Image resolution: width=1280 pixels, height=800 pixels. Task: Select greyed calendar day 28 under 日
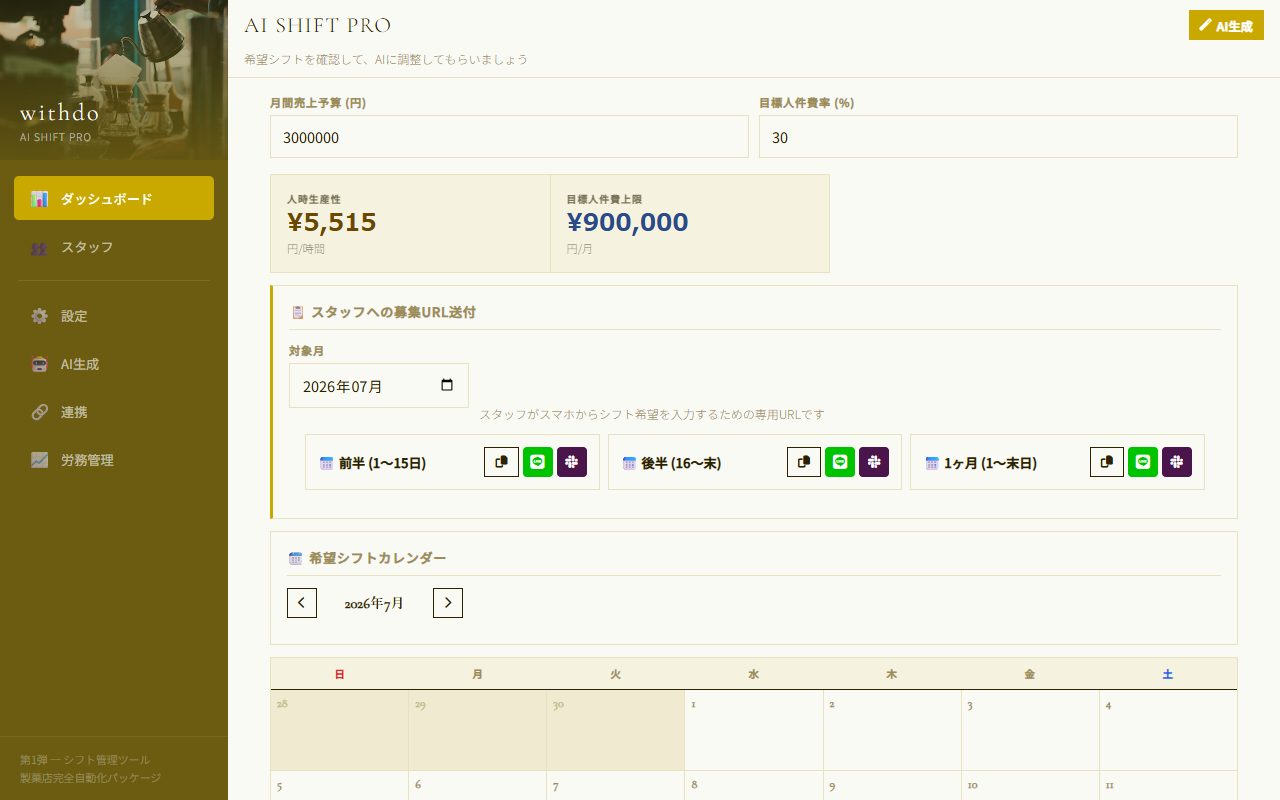pyautogui.click(x=339, y=730)
